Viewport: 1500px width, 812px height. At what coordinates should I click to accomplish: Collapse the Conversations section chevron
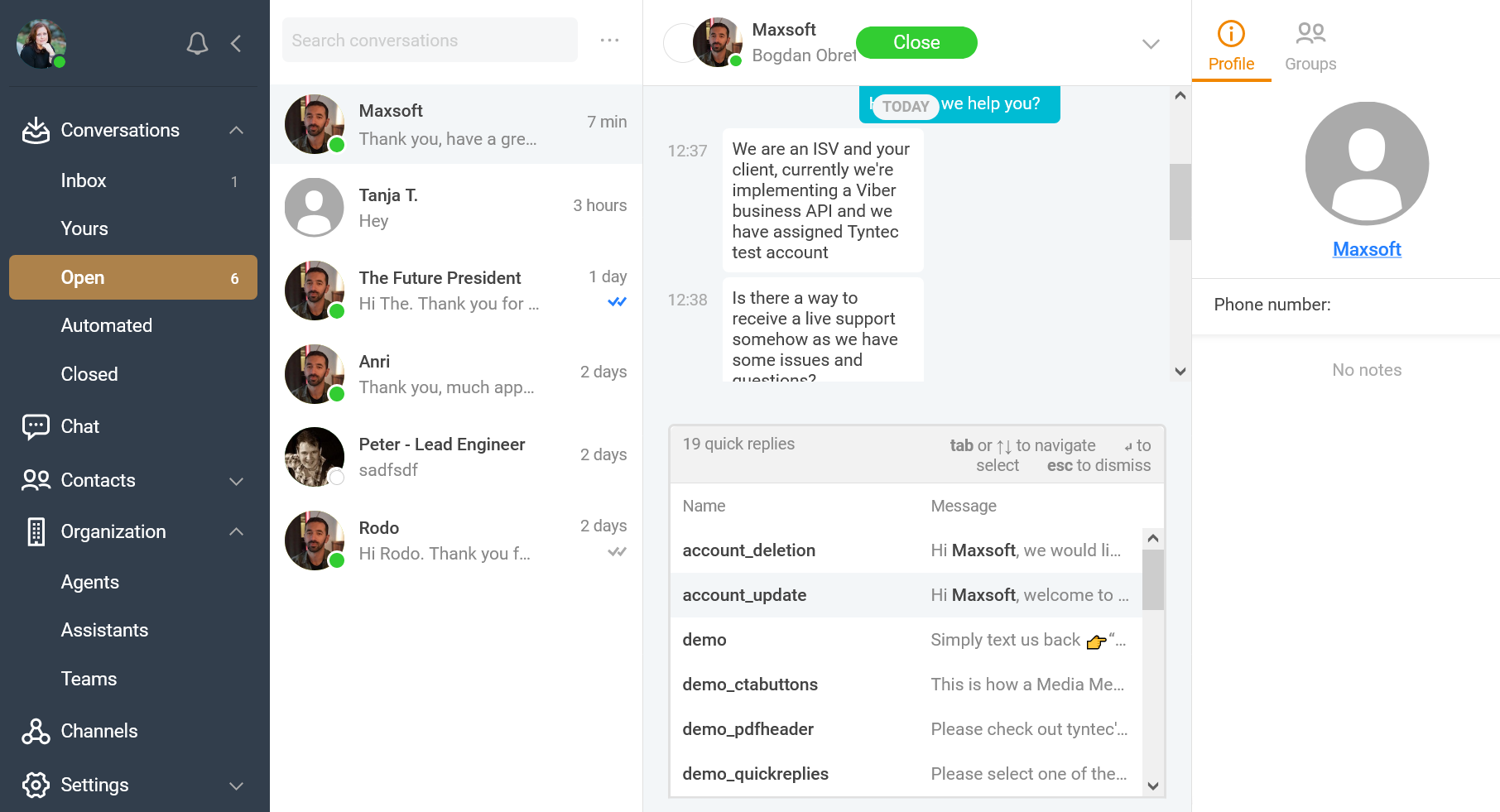236,130
